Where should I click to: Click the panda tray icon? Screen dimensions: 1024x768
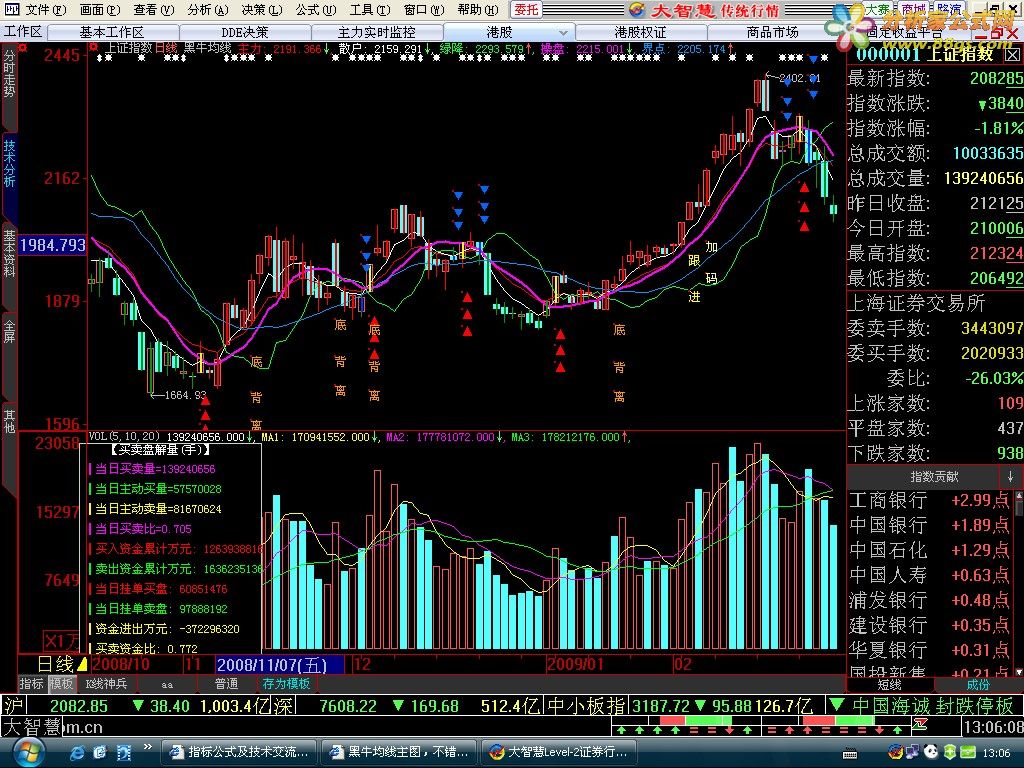931,752
